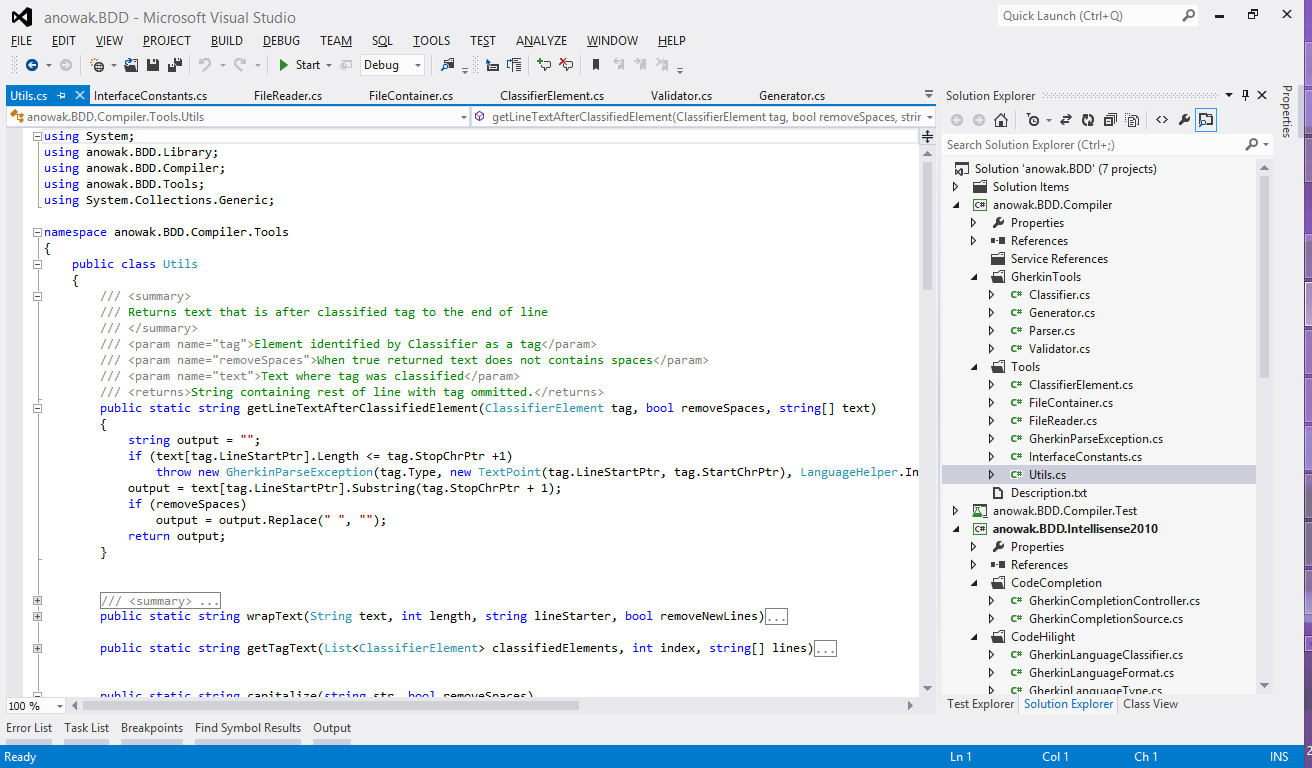Click the Save All toolbar icon
The image size is (1312, 768).
(174, 65)
